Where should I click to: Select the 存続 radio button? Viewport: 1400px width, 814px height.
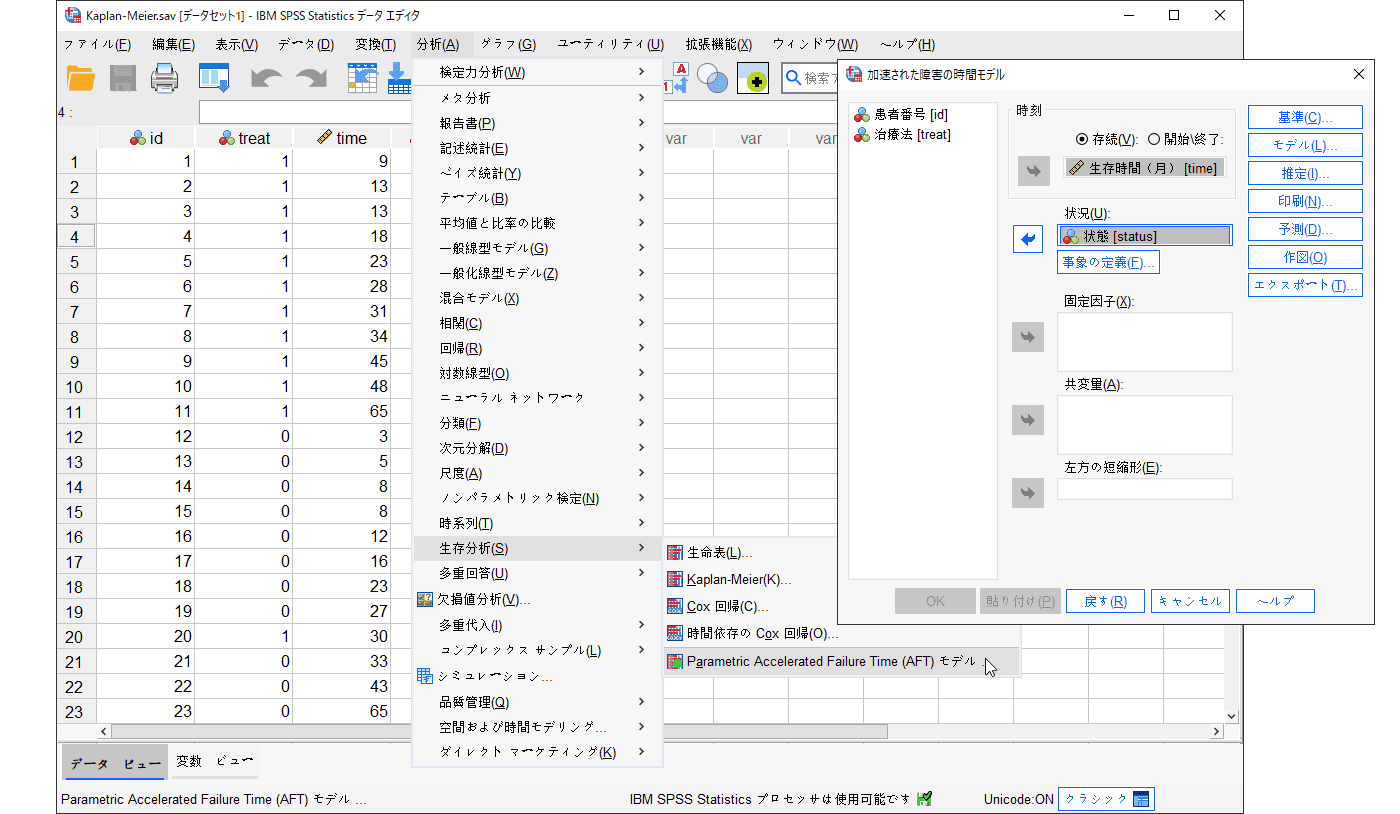pyautogui.click(x=1081, y=140)
